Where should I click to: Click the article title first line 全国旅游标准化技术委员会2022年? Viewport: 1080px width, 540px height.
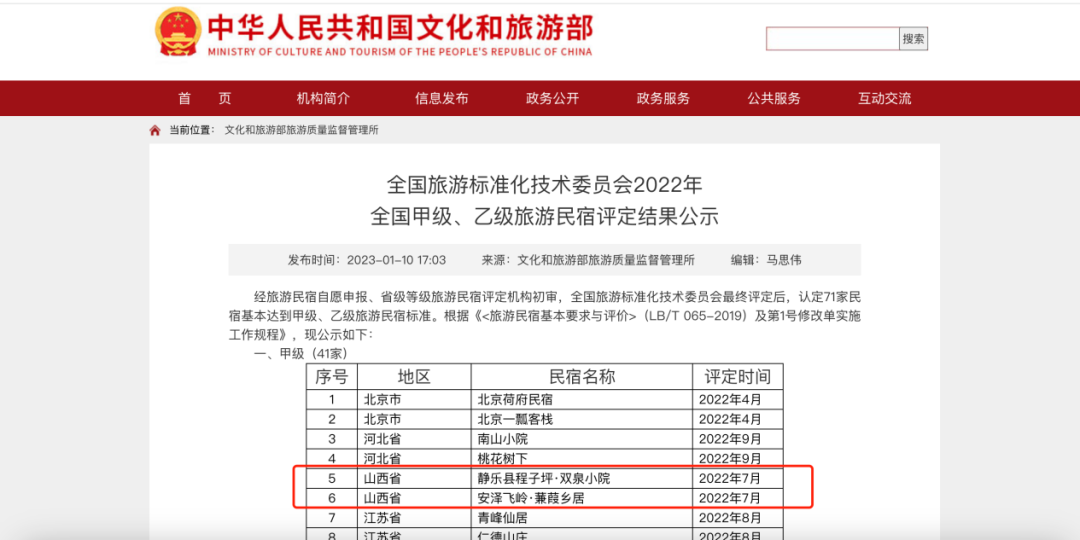[x=544, y=185]
